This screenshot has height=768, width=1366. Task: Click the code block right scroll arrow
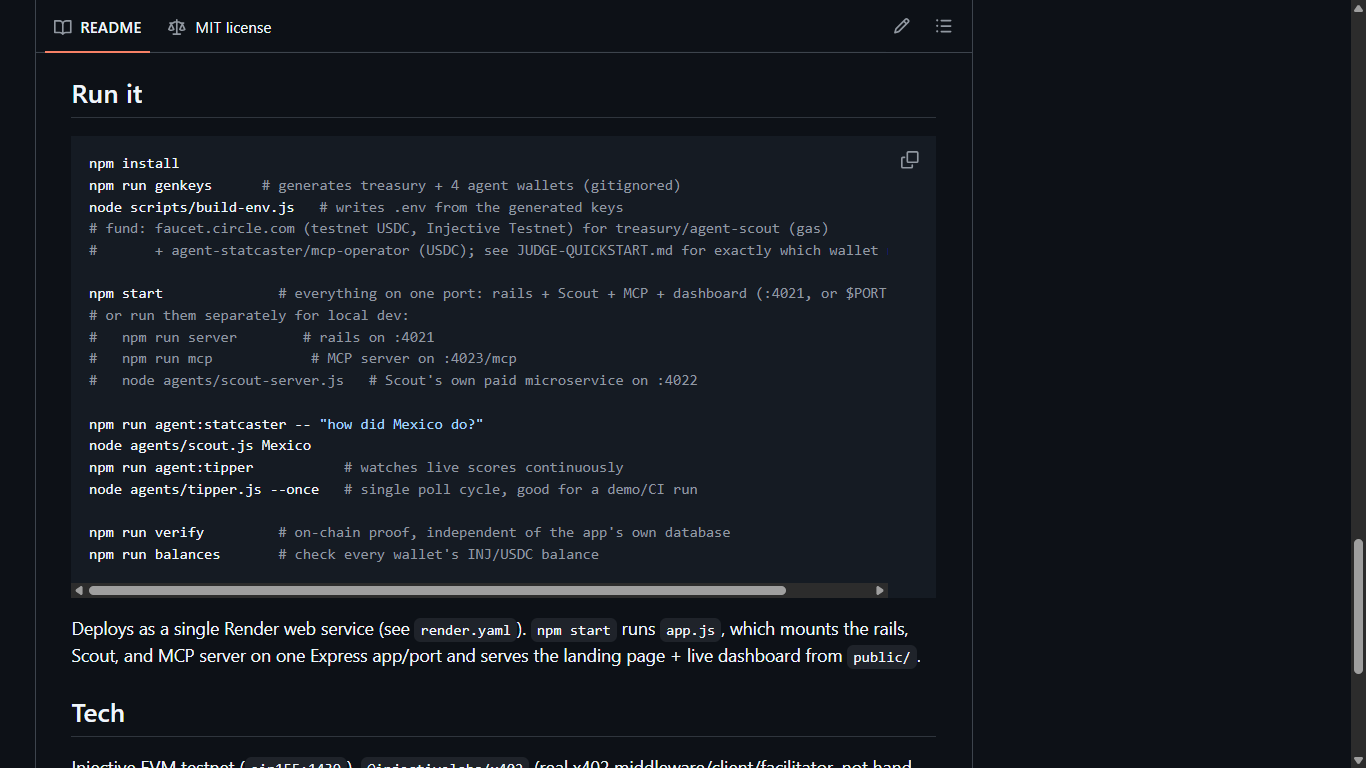point(880,590)
